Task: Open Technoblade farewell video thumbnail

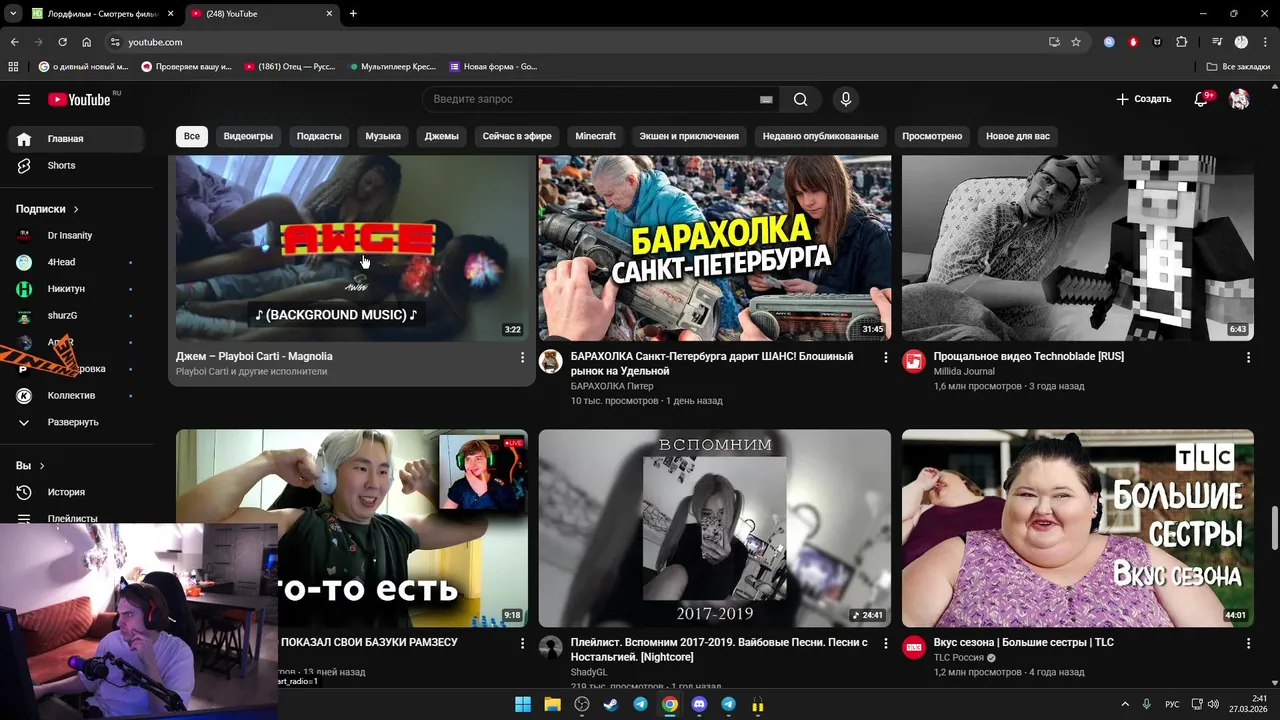Action: [x=1078, y=248]
